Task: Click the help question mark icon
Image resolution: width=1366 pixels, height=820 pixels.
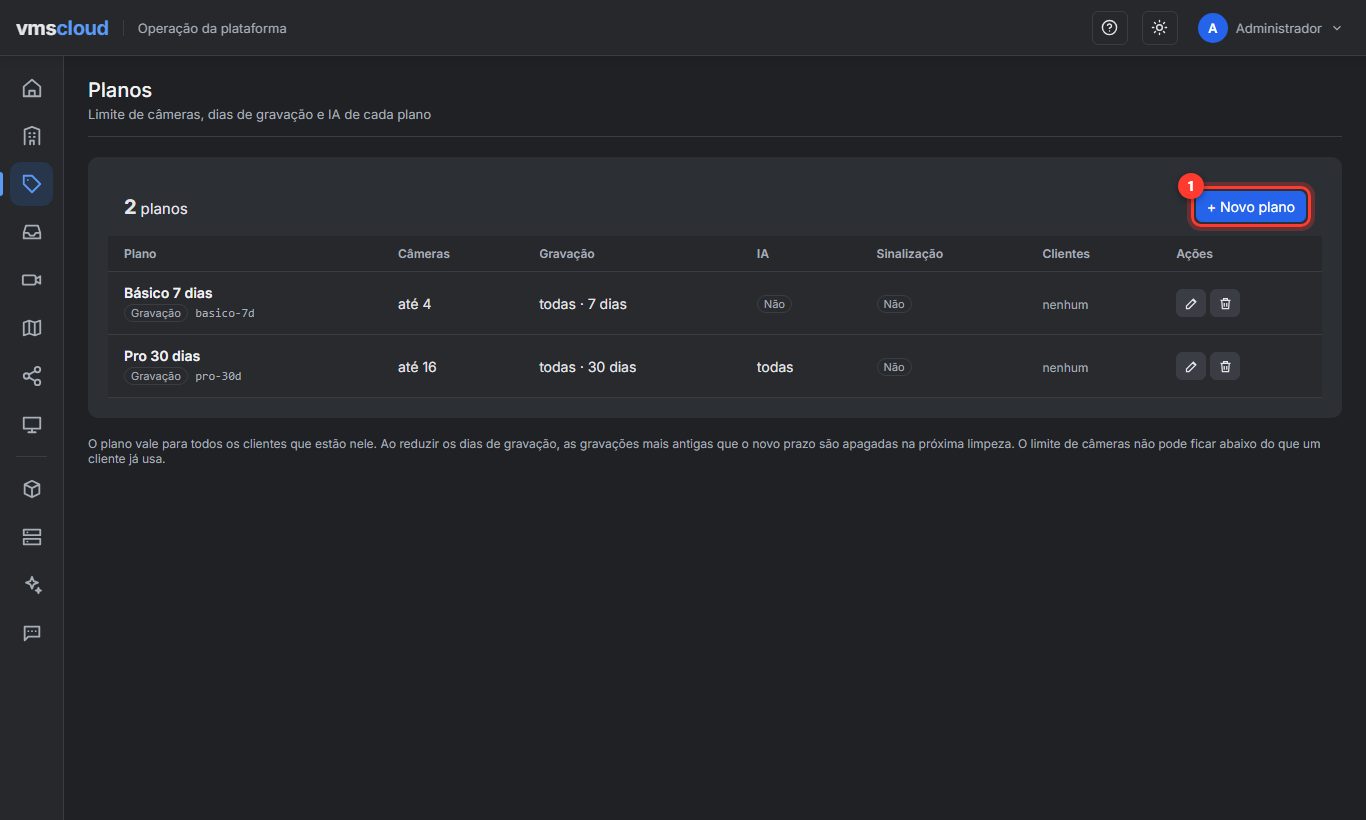Action: click(1109, 28)
